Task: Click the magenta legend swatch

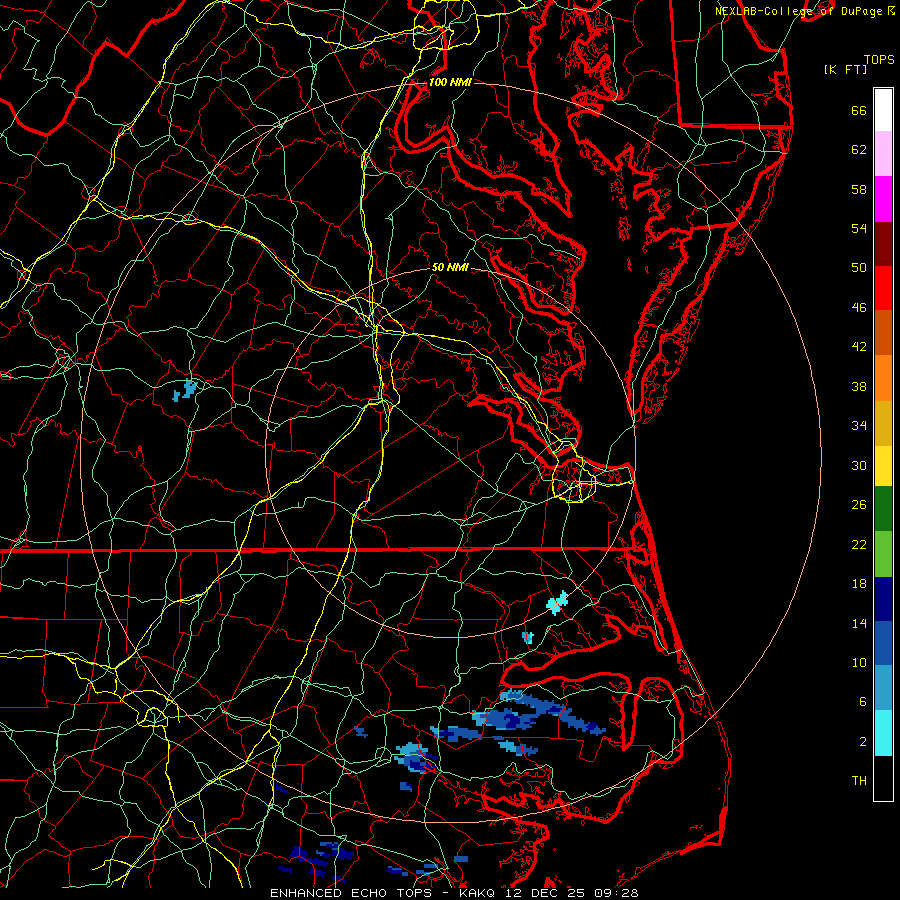Action: pyautogui.click(x=883, y=199)
